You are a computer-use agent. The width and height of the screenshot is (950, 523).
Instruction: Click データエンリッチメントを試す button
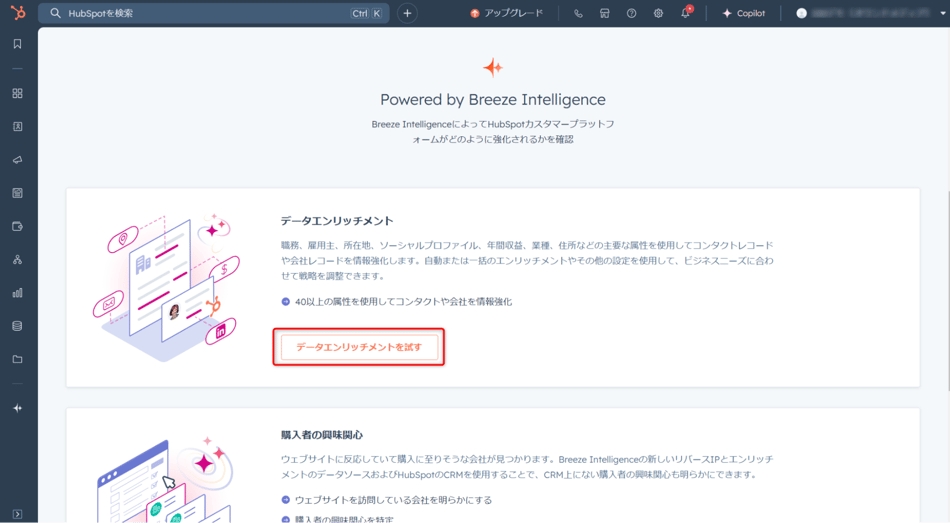coord(359,347)
